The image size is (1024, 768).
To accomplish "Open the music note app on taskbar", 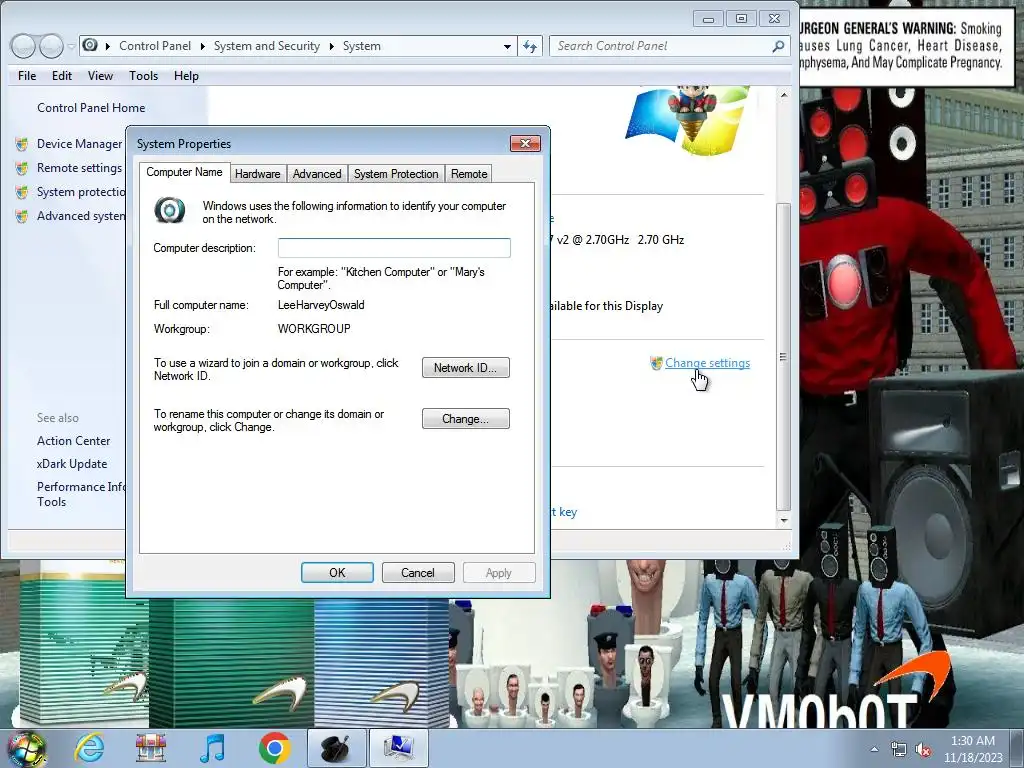I will coord(213,748).
